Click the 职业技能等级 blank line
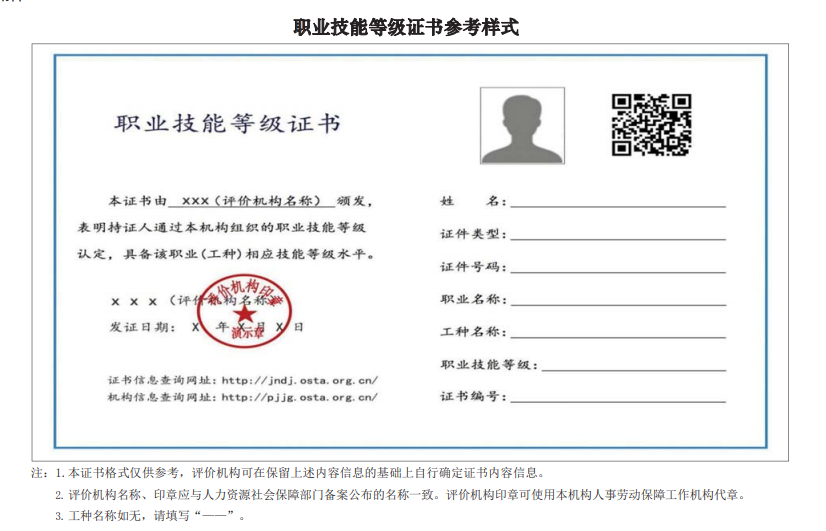This screenshot has width=826, height=531. point(634,370)
